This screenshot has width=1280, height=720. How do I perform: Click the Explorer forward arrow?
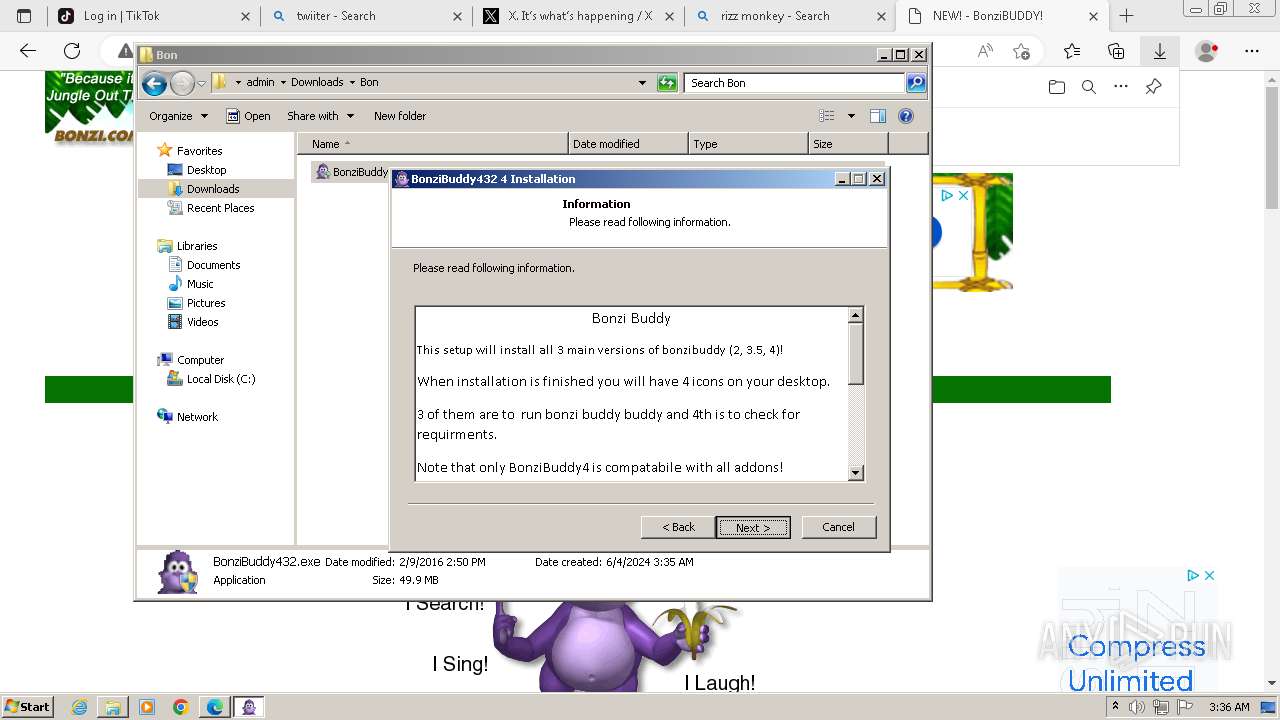tap(182, 83)
